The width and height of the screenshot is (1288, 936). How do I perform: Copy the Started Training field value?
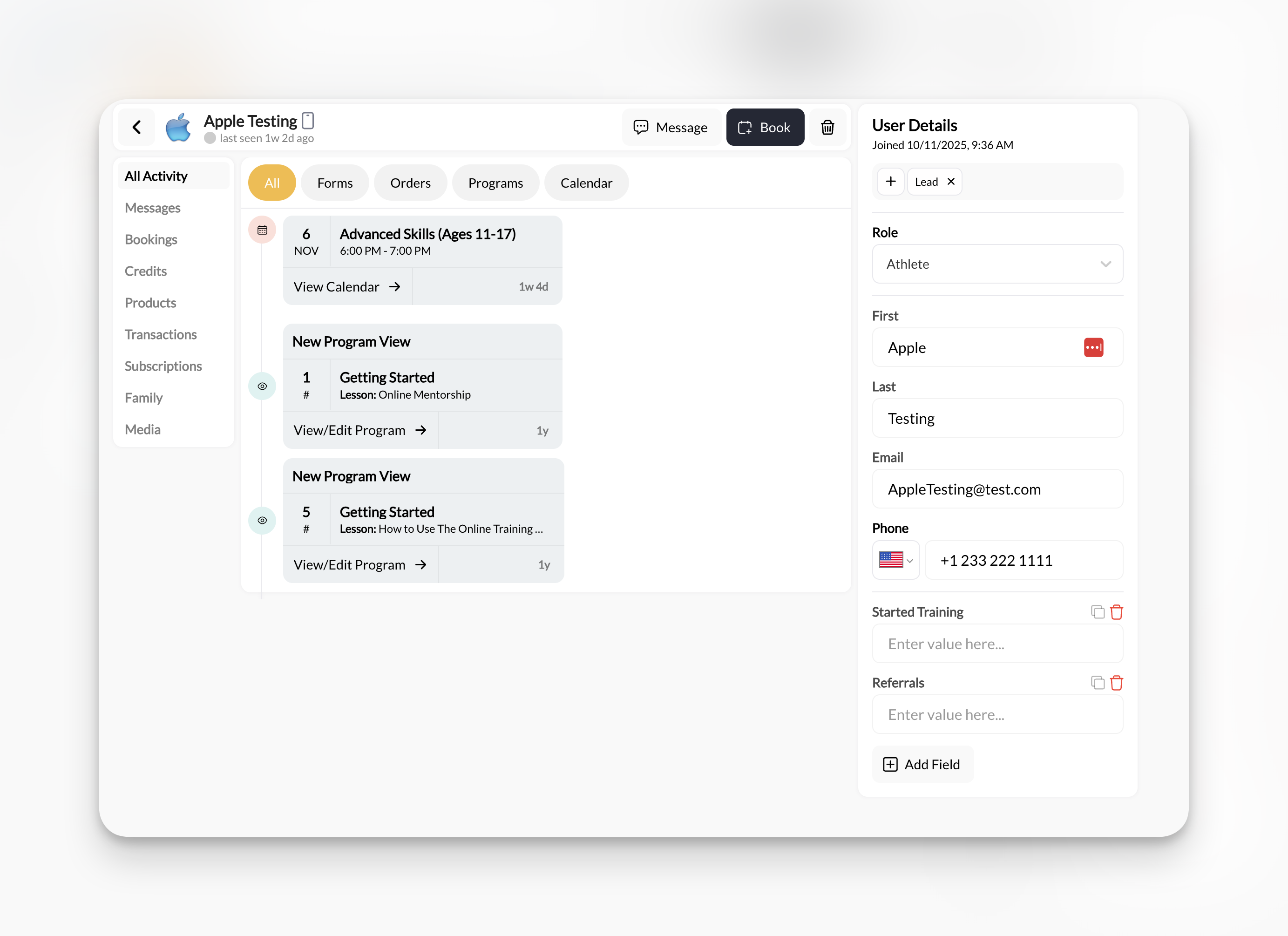tap(1097, 612)
